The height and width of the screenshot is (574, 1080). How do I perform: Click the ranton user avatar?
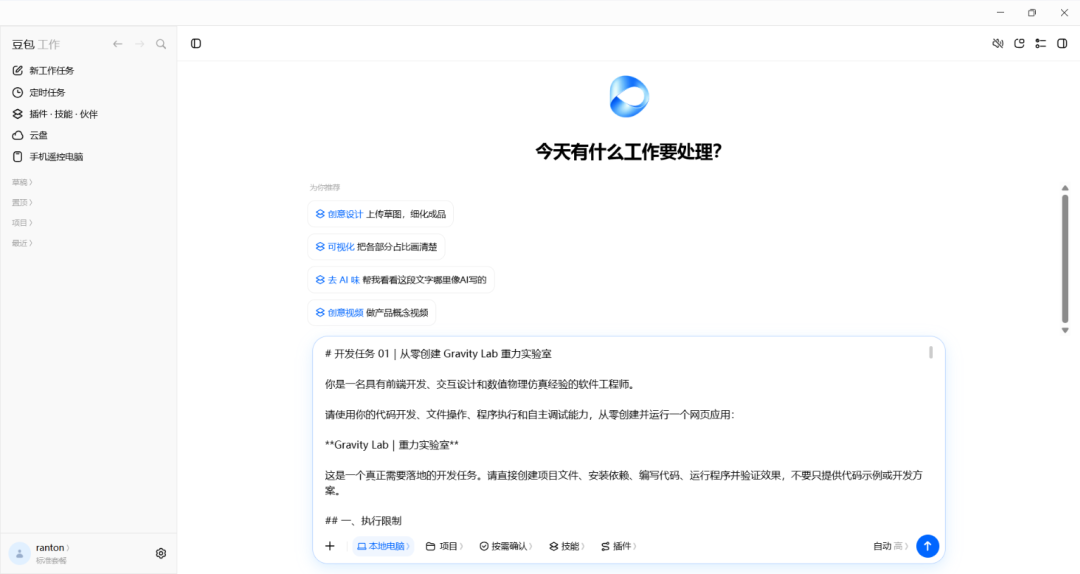tap(19, 553)
